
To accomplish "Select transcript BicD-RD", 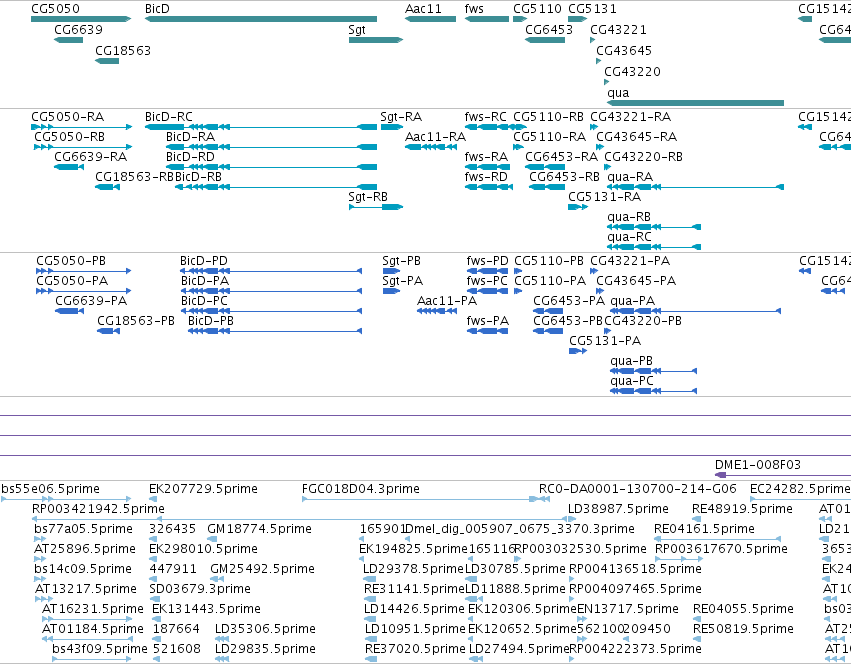I will pos(271,167).
